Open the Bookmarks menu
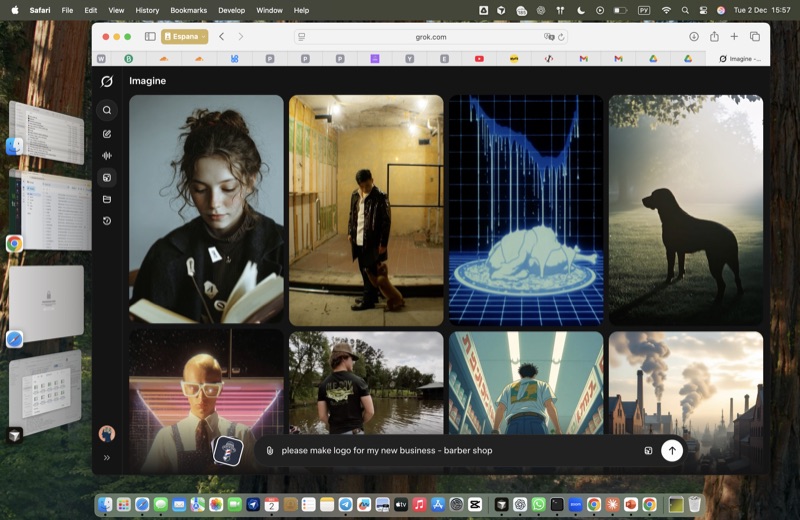 [188, 10]
